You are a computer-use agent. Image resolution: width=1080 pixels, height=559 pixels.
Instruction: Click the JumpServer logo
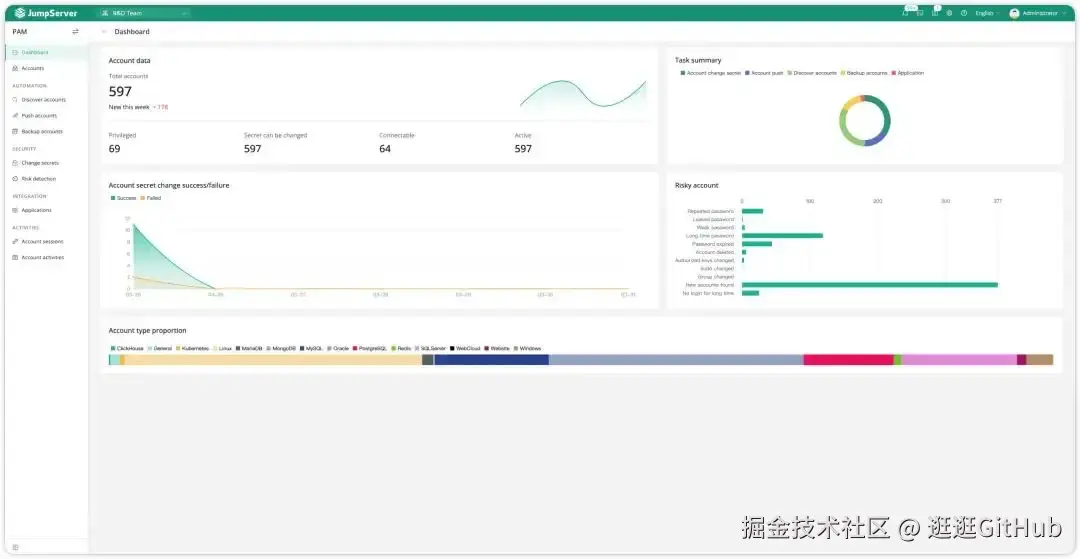(45, 13)
